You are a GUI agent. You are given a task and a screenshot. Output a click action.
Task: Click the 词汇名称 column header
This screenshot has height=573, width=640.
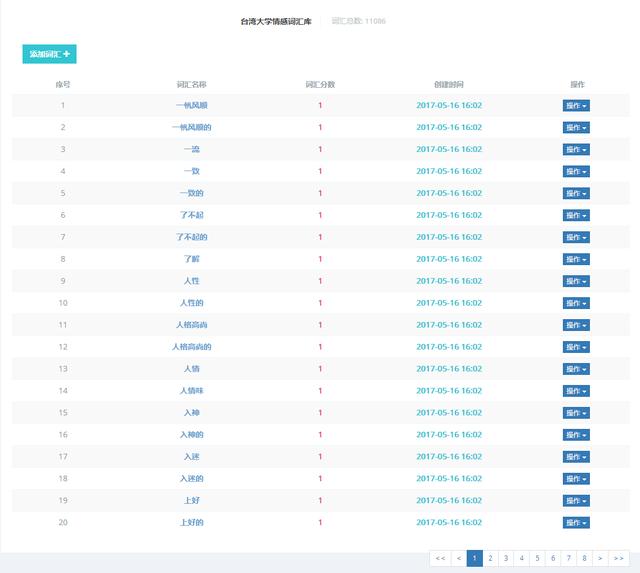(x=191, y=84)
